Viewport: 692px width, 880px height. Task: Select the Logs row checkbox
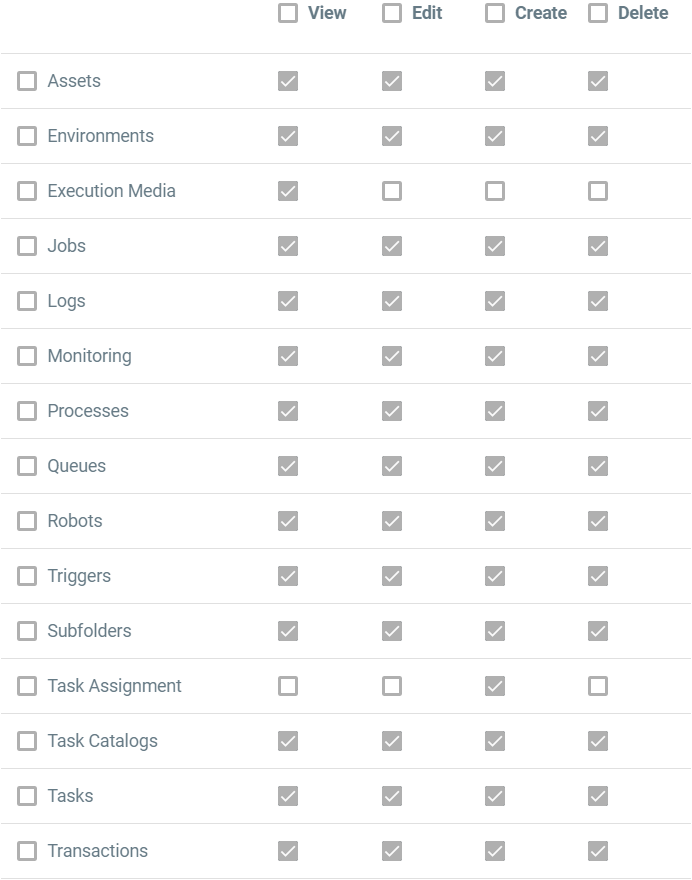tap(27, 301)
